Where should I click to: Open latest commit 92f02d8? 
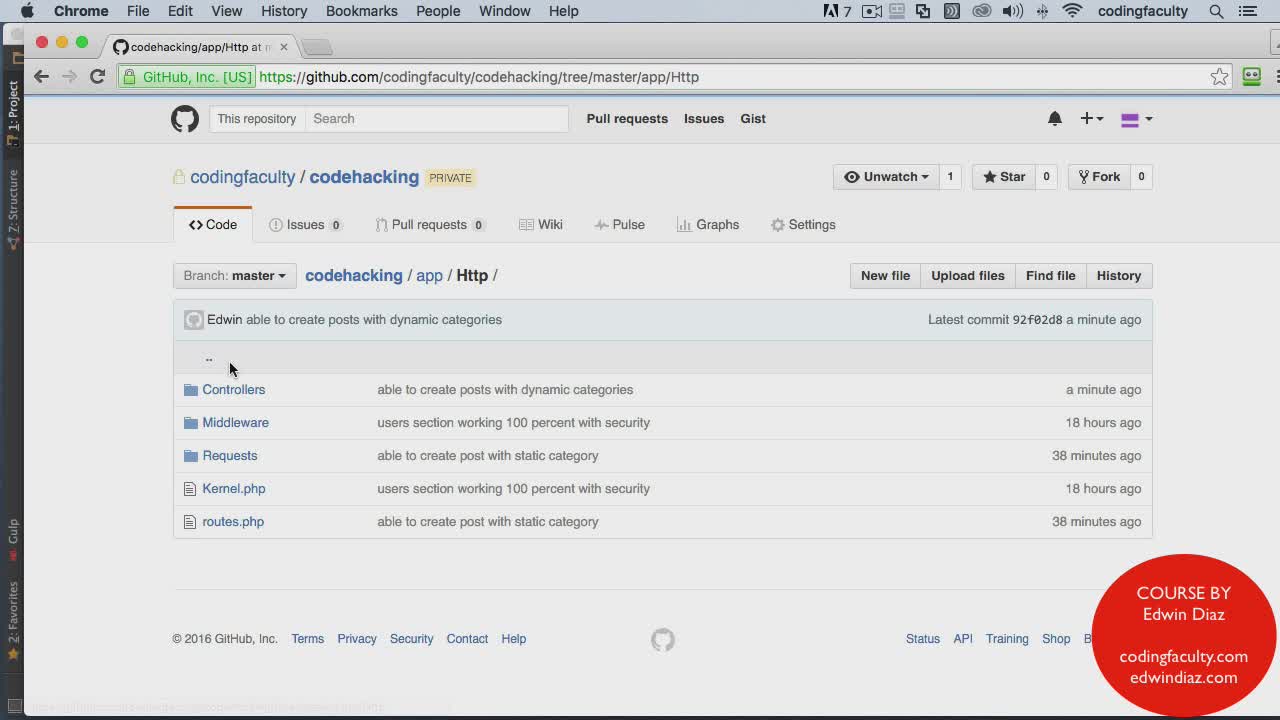click(1037, 320)
